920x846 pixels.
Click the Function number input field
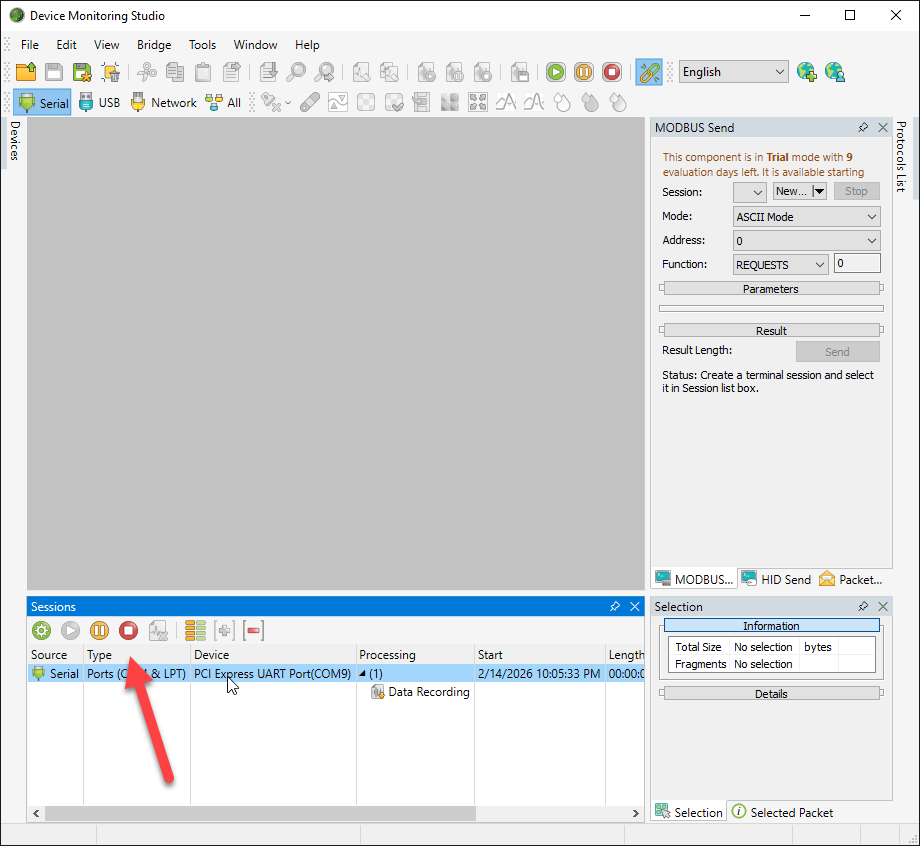[858, 264]
